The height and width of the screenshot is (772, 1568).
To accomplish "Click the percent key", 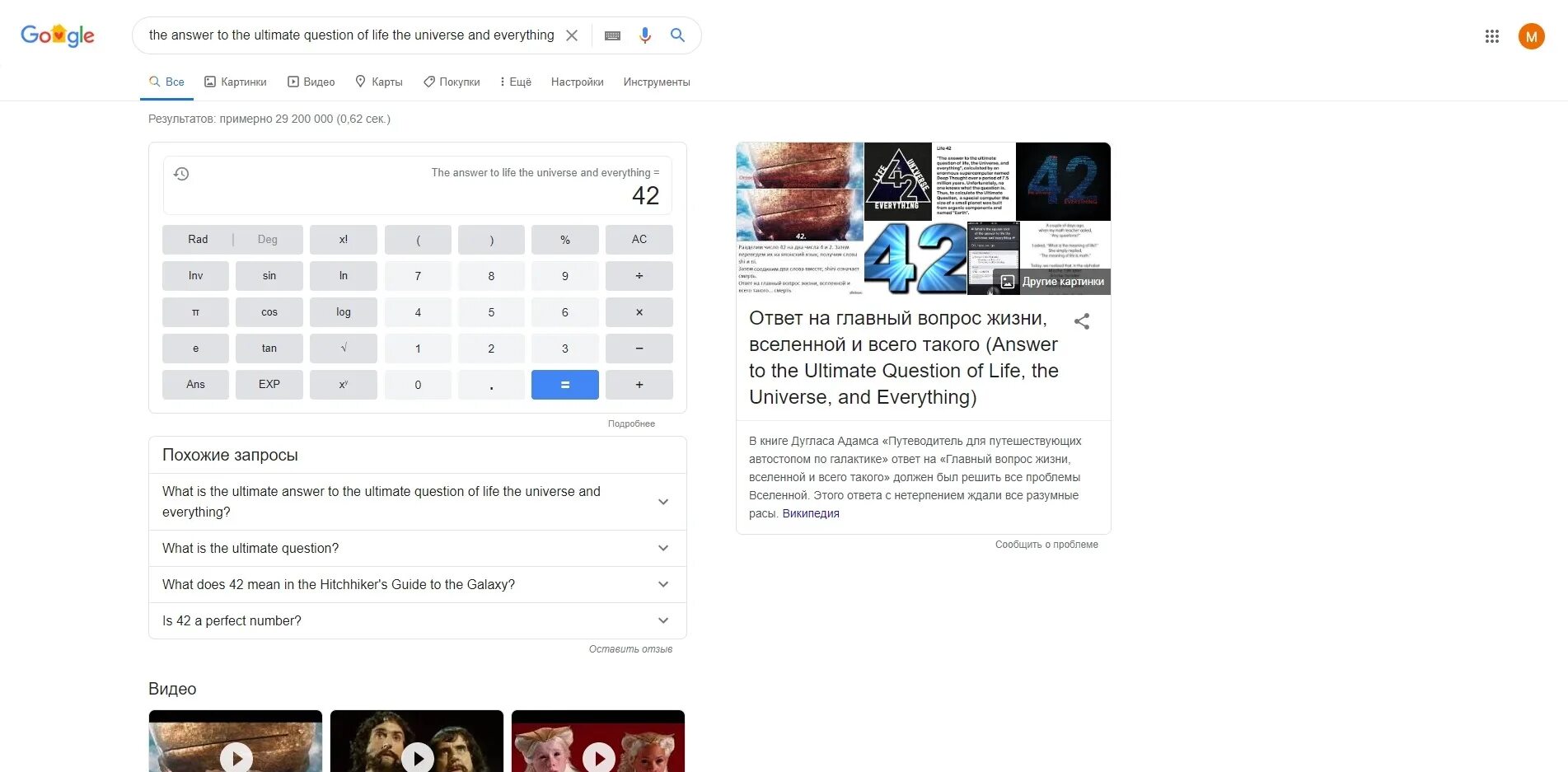I will coord(565,240).
